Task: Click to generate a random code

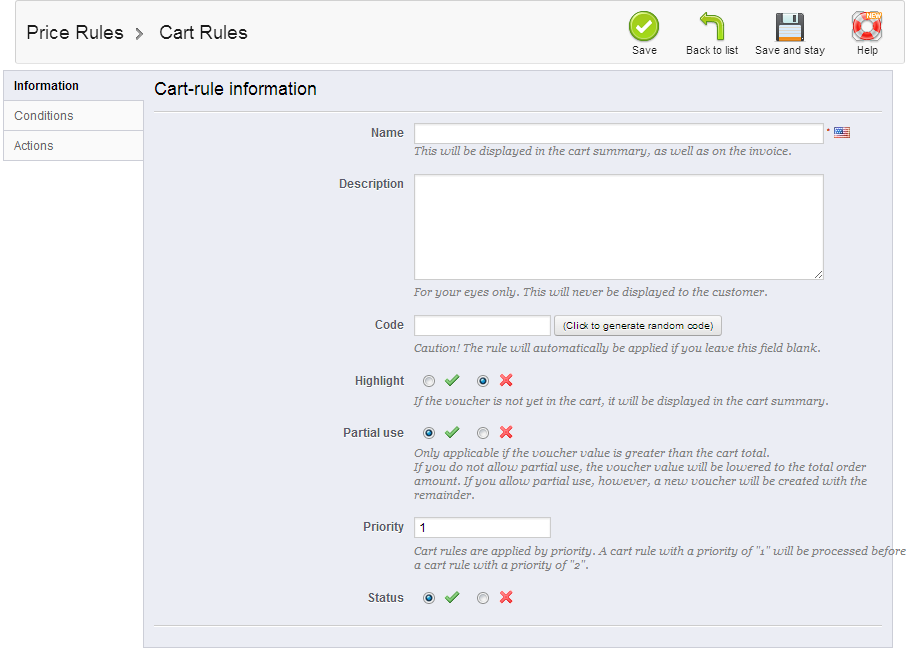Action: 637,325
